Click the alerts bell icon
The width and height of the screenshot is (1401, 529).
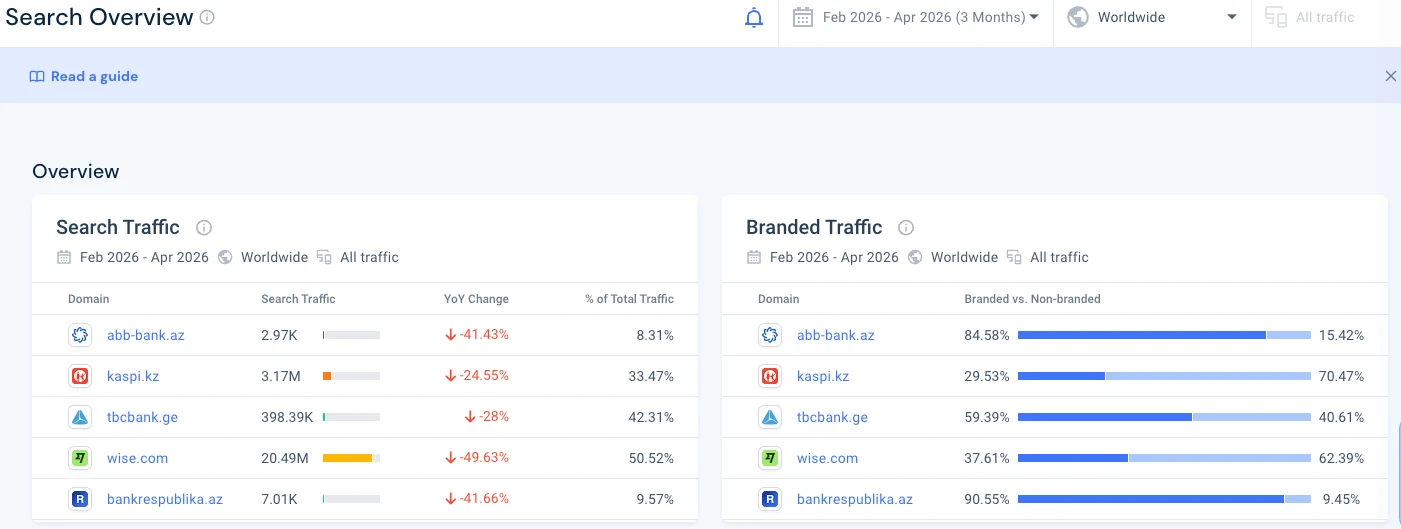[x=754, y=18]
